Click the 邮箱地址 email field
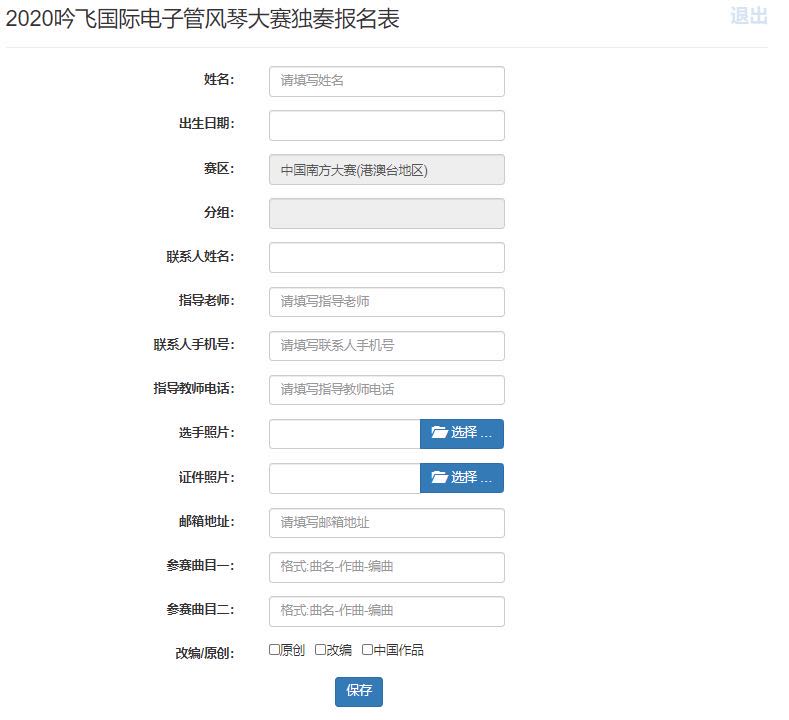This screenshot has height=720, width=789. coord(386,523)
